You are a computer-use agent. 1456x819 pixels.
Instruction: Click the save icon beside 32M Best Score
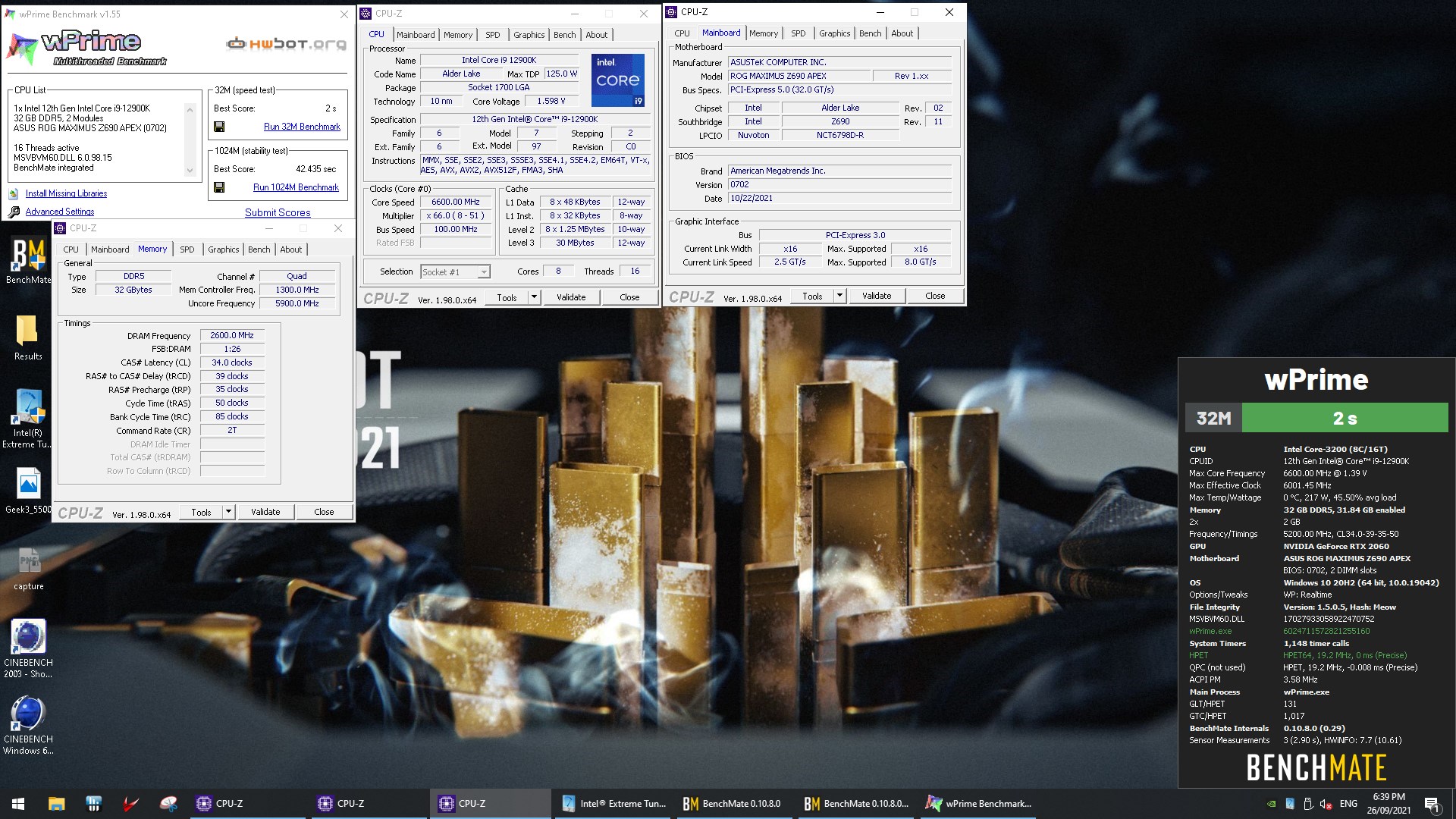(x=219, y=127)
